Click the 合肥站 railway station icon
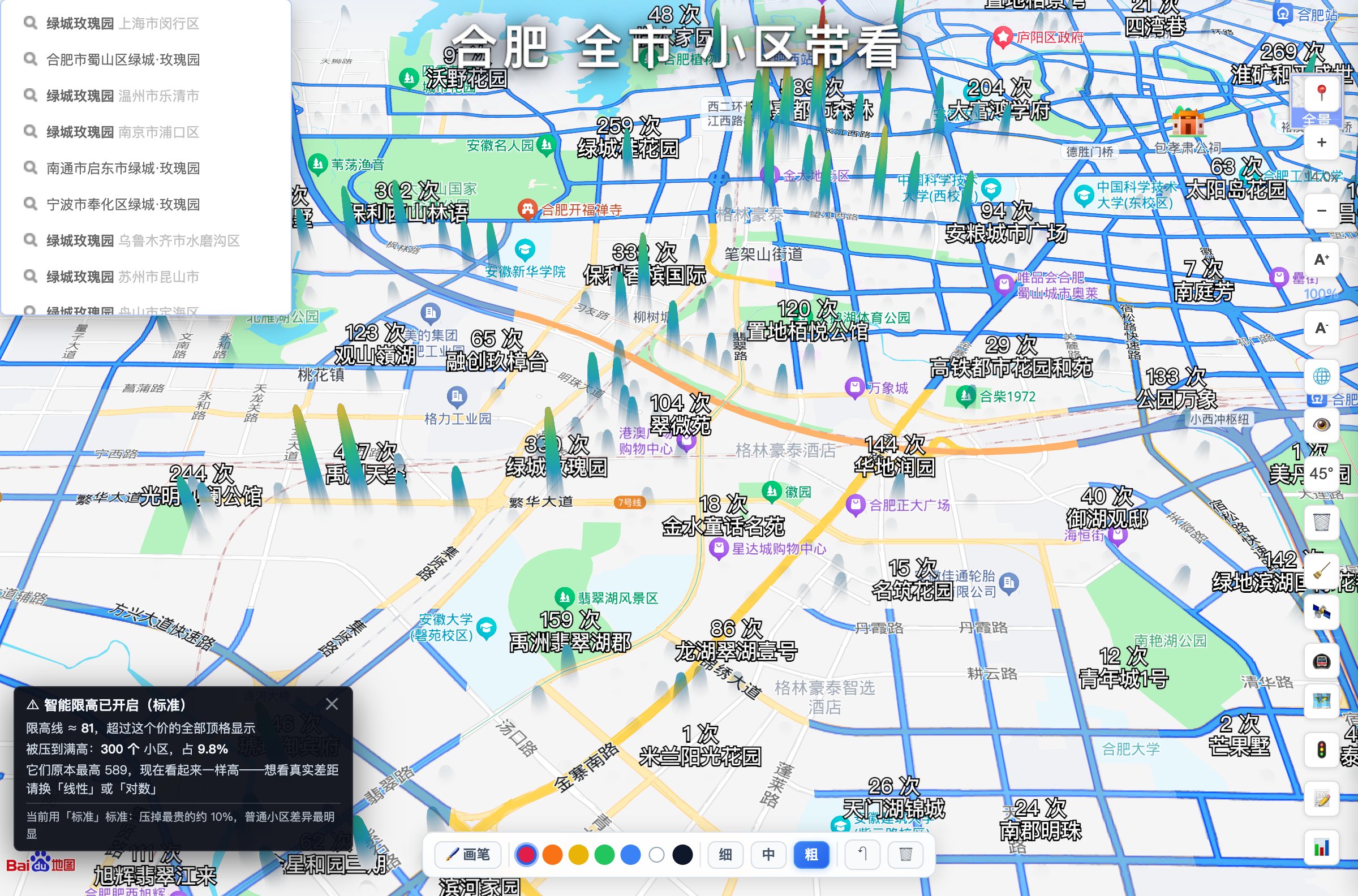Viewport: 1358px width, 896px height. pyautogui.click(x=1283, y=13)
